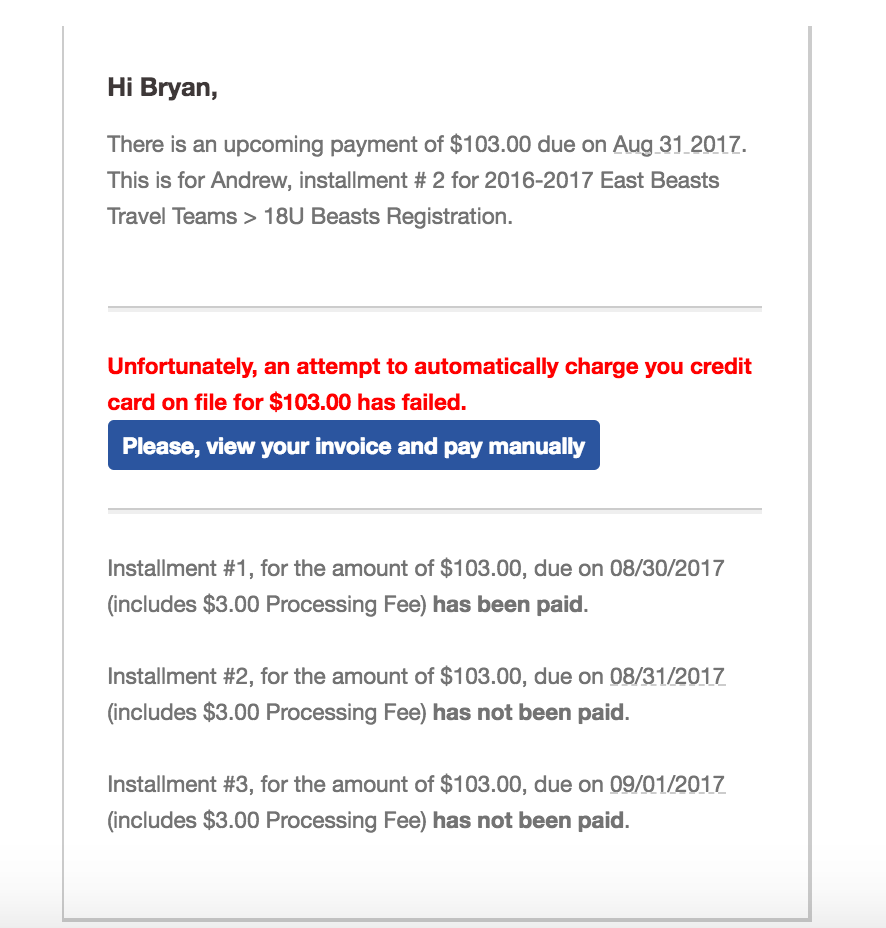
Task: Click Installment #2's has not been paid status
Action: pyautogui.click(x=529, y=712)
